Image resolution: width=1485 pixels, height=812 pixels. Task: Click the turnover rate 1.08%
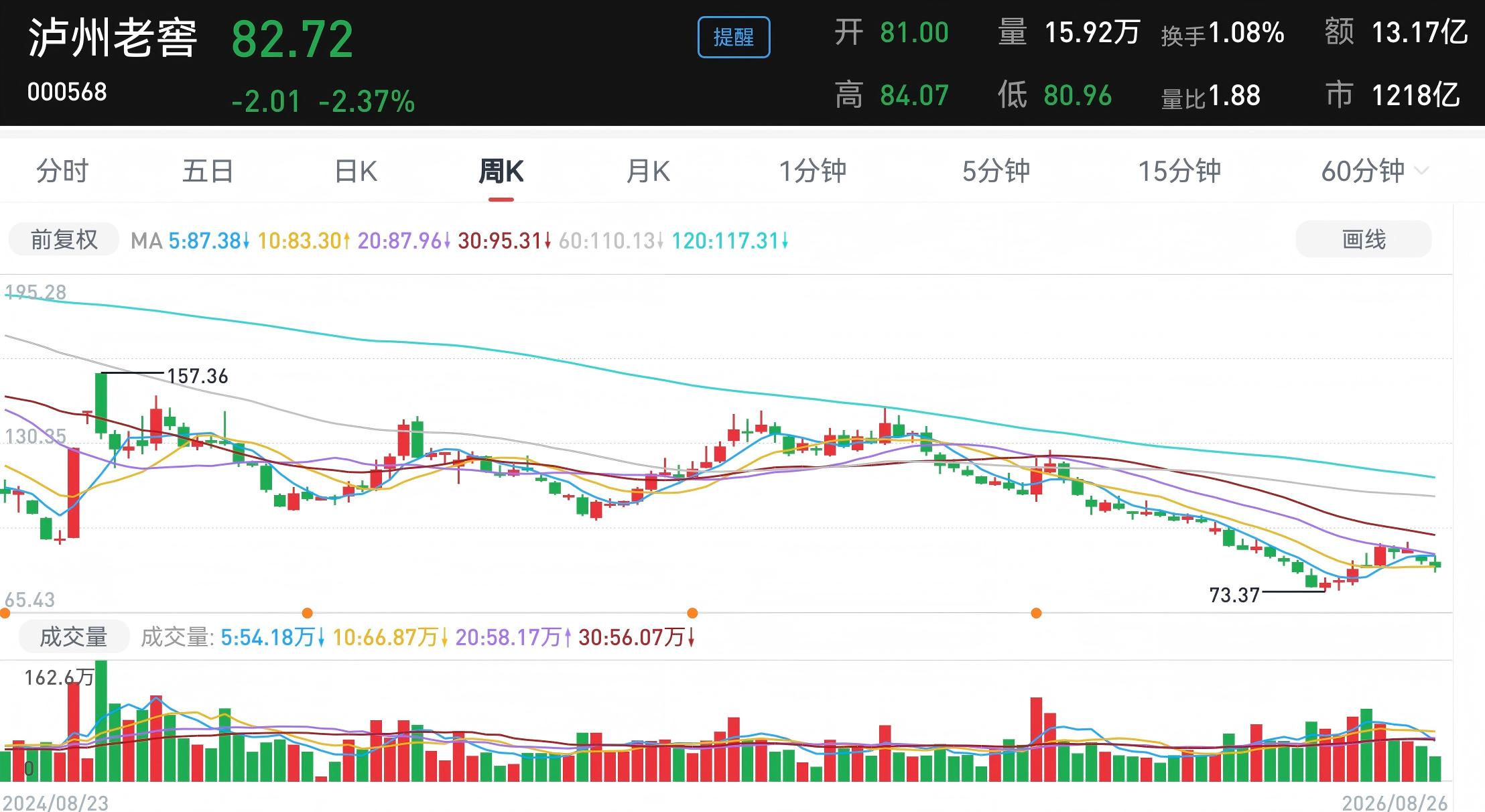coord(1246,33)
